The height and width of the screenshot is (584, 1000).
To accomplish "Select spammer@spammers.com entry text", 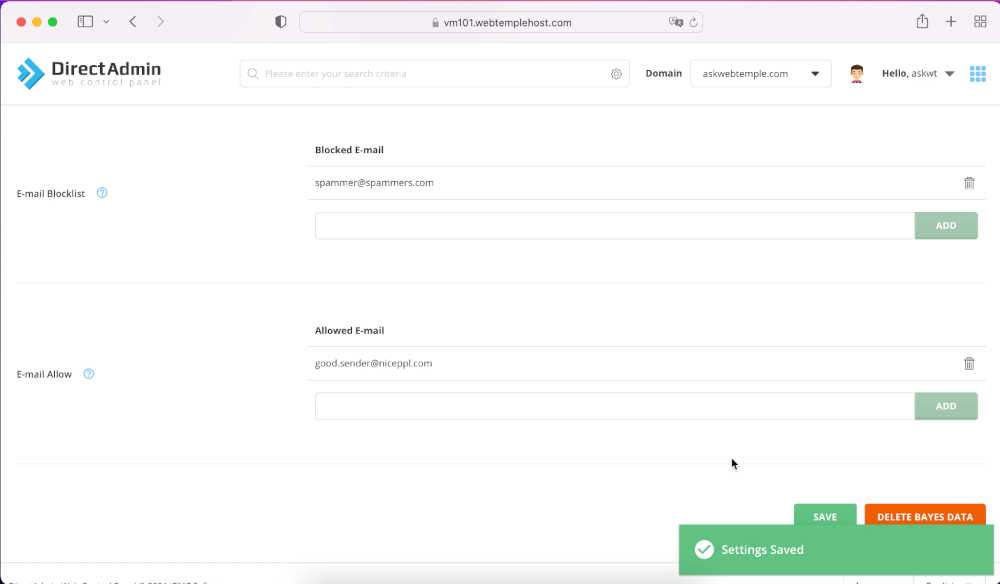I will pyautogui.click(x=374, y=183).
